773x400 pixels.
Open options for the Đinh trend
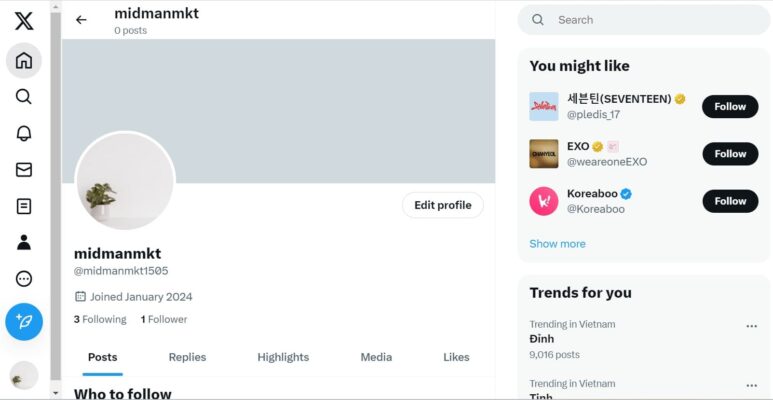tap(751, 326)
